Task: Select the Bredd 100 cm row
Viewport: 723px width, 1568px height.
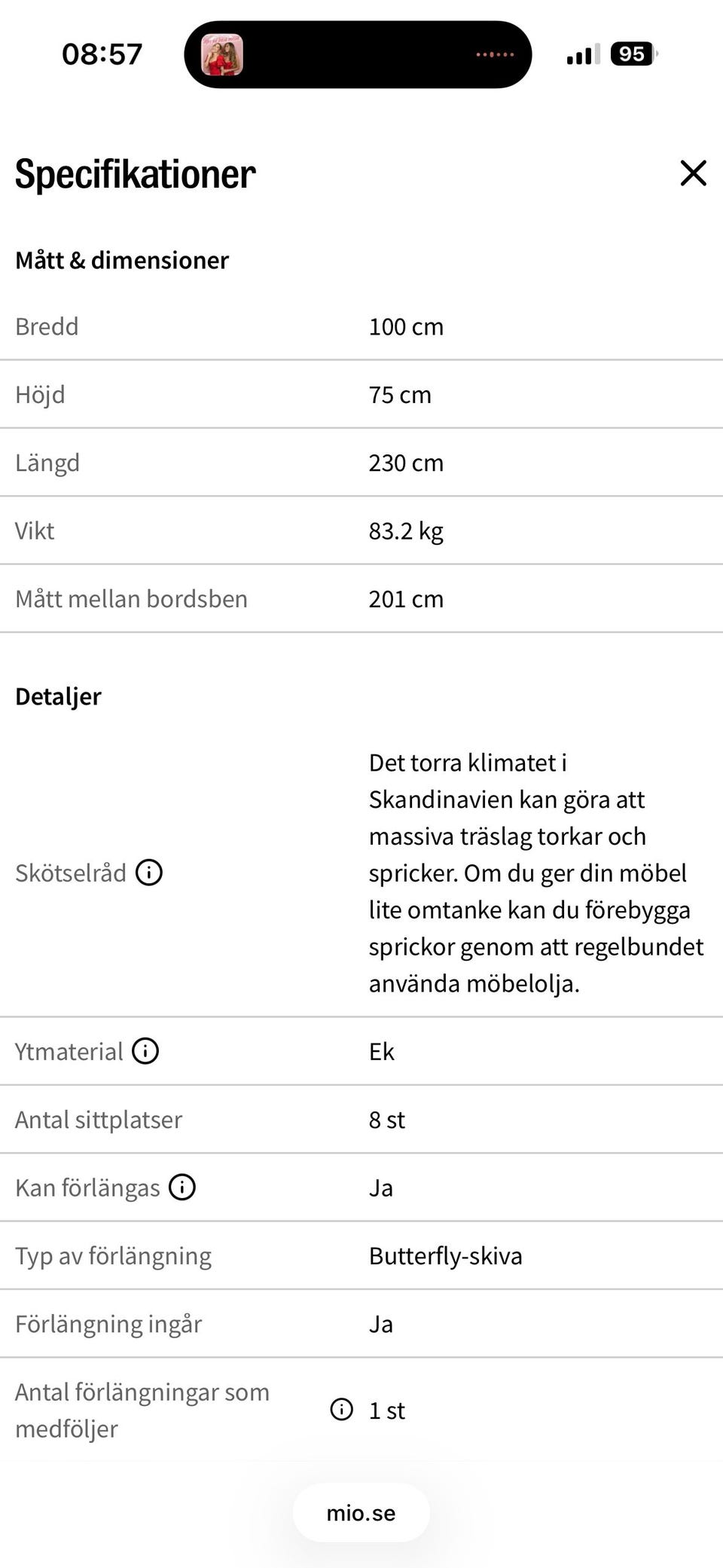Action: pos(361,326)
